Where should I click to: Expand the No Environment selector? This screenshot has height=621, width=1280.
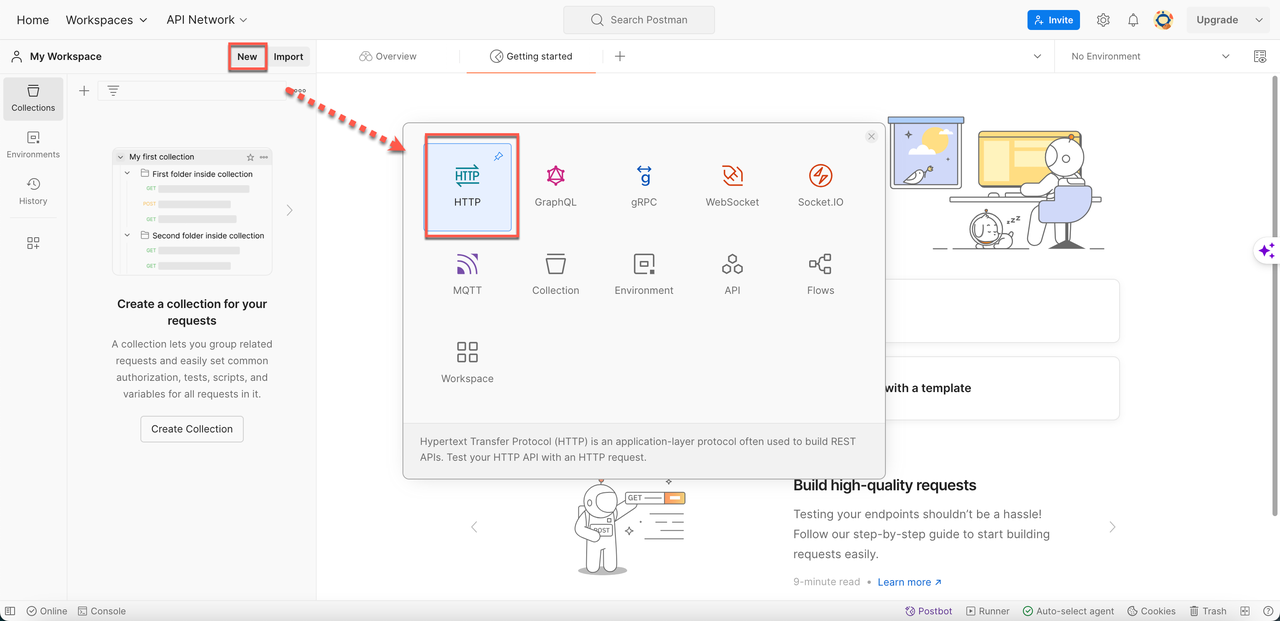coord(1150,57)
